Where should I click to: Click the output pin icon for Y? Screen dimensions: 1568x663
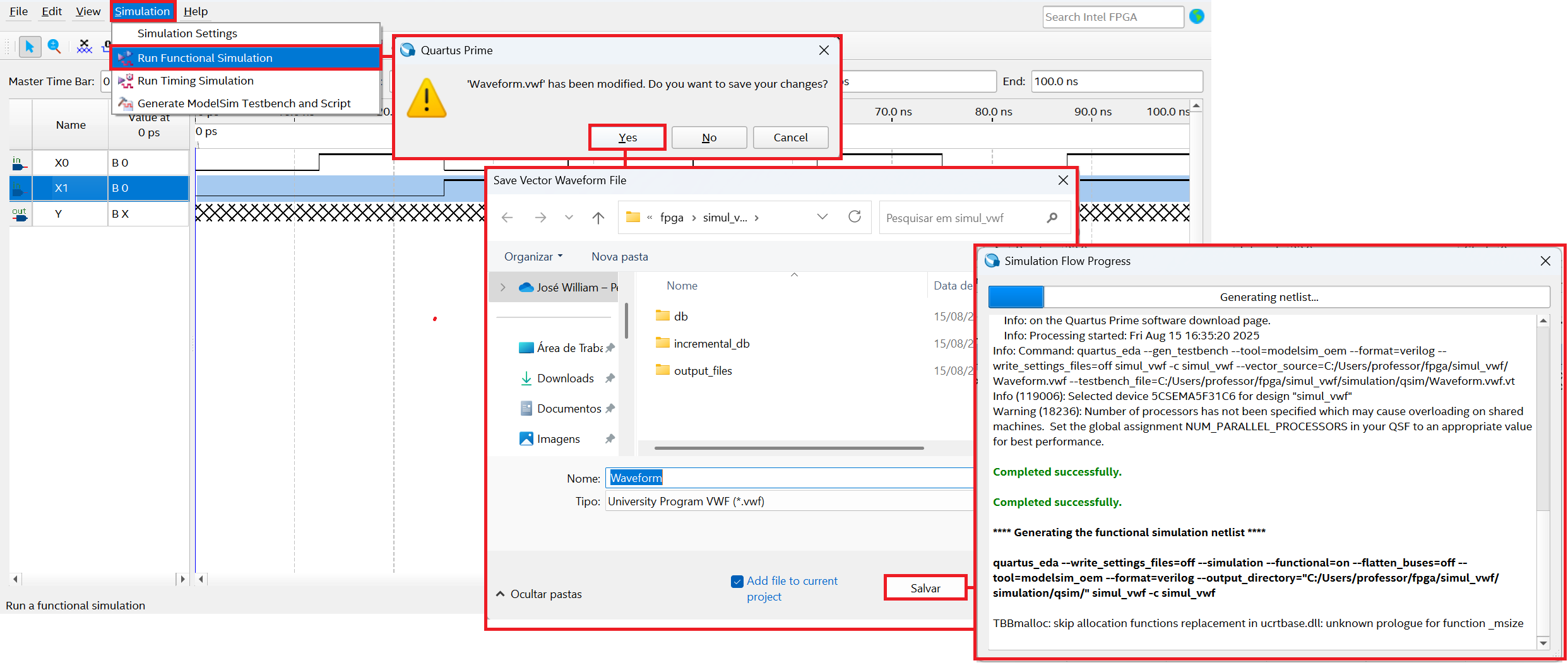[x=19, y=214]
